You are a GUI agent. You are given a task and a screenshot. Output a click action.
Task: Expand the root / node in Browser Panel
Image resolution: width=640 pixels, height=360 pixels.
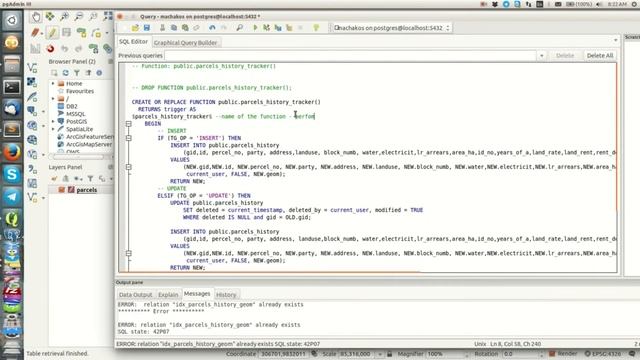(x=53, y=98)
